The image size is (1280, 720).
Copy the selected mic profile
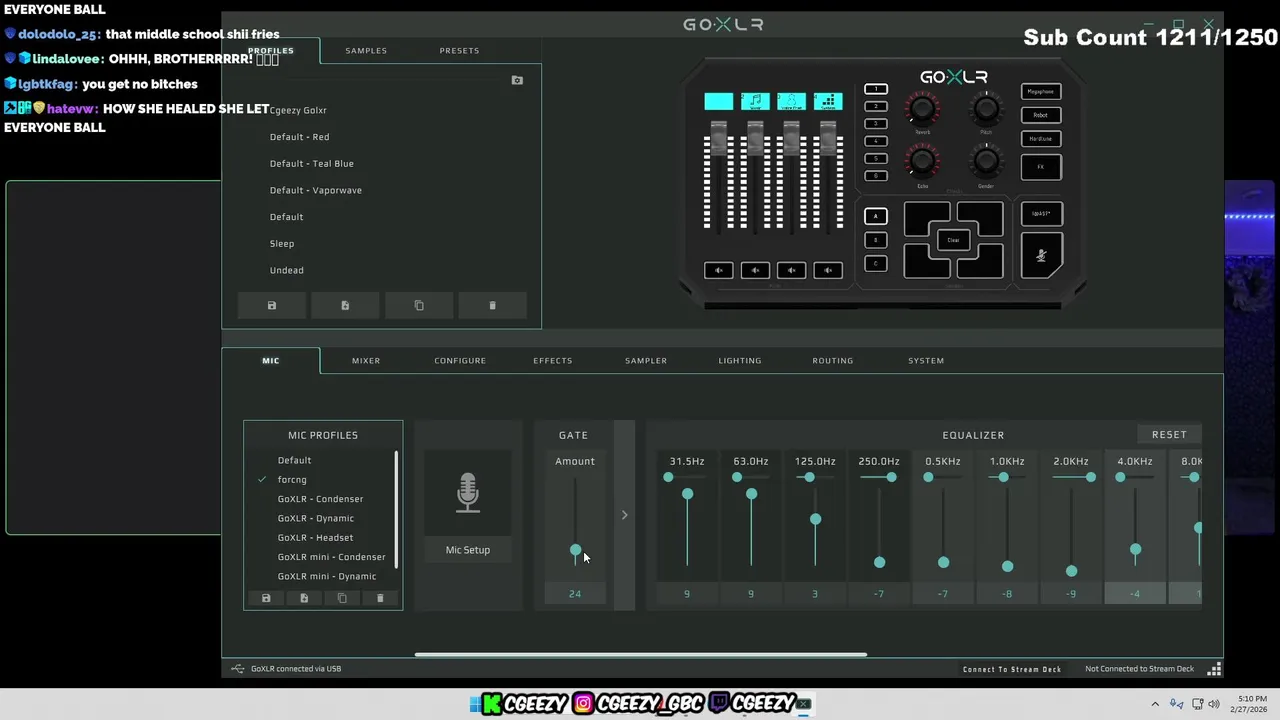(342, 598)
